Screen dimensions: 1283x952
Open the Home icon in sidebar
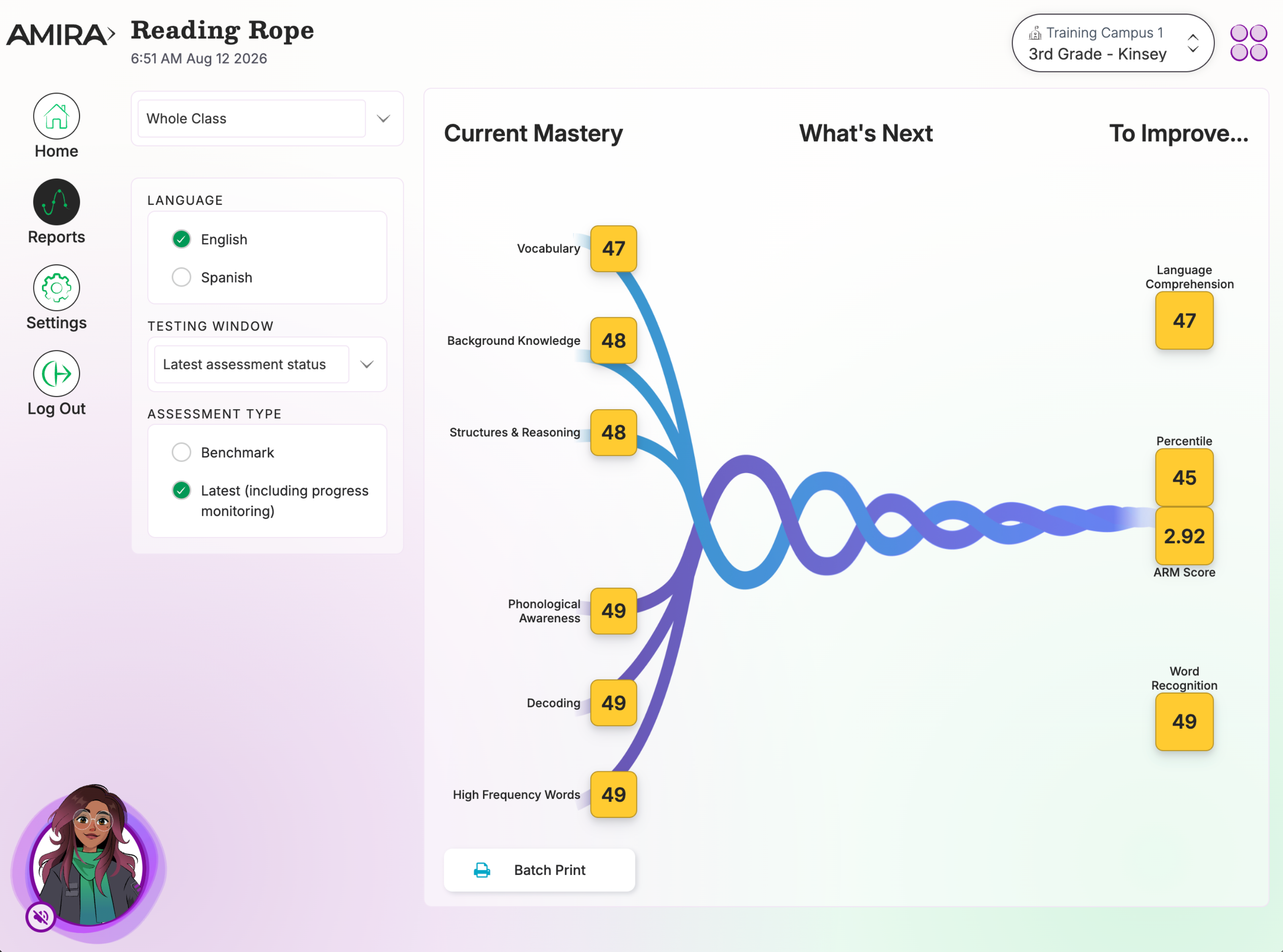[x=56, y=116]
